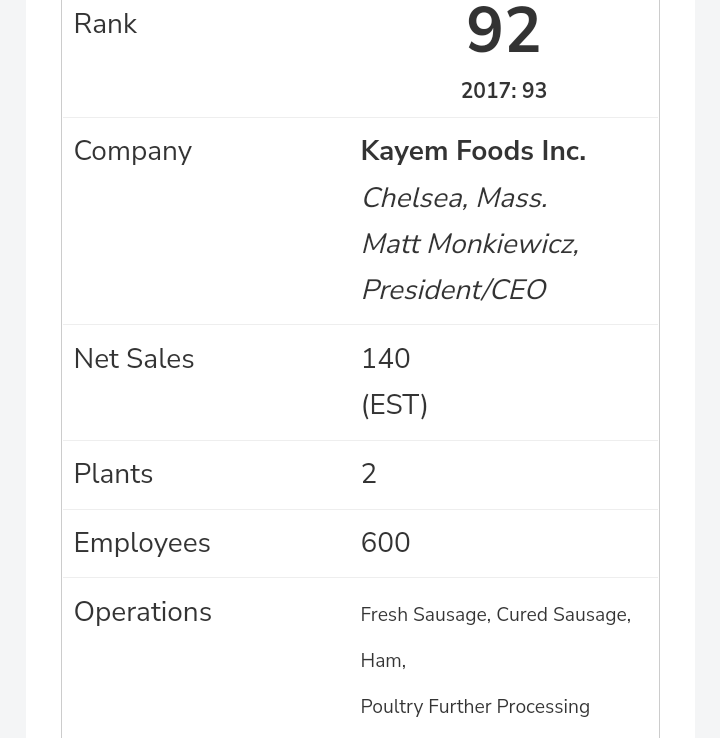
Task: Click the Company row label
Action: coord(132,151)
